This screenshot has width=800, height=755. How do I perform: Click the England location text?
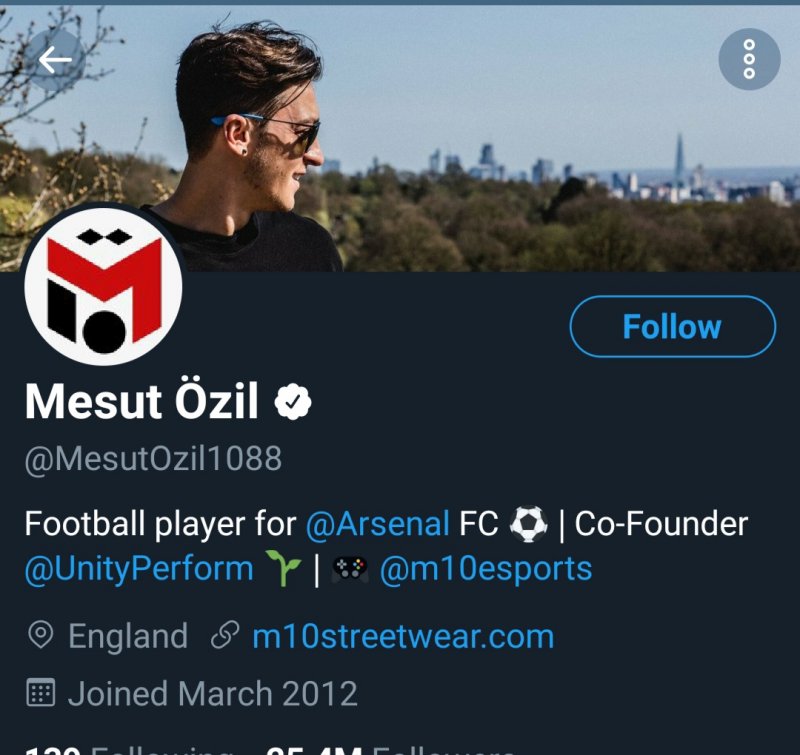[128, 636]
